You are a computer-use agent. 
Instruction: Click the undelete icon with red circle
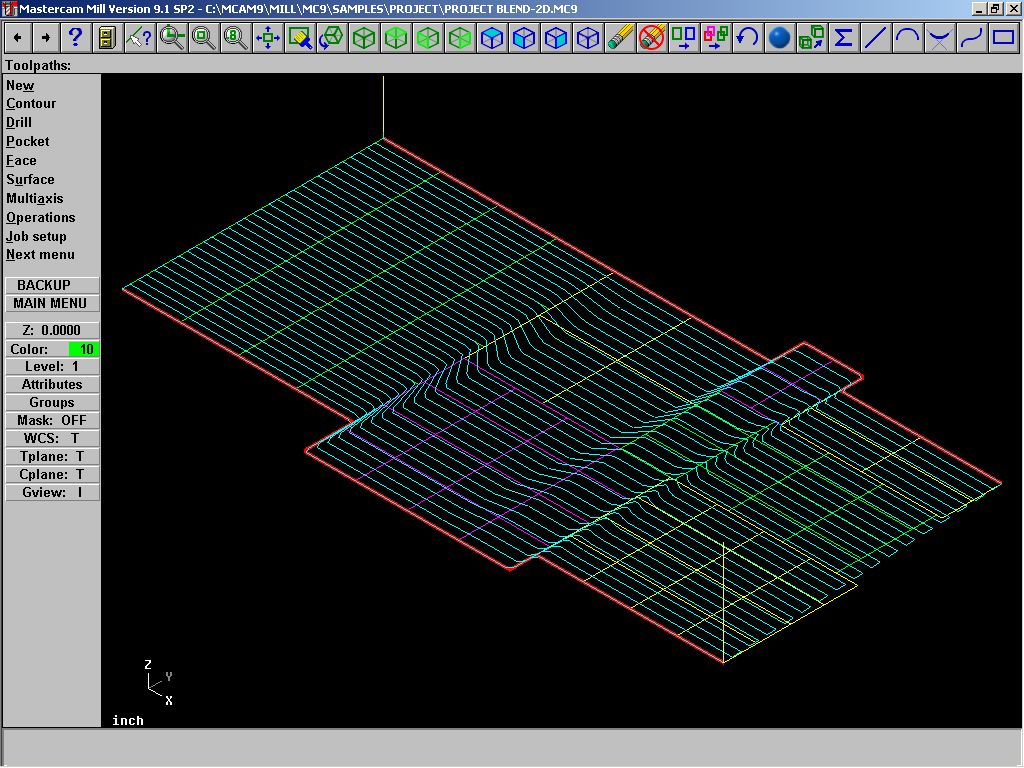[652, 38]
